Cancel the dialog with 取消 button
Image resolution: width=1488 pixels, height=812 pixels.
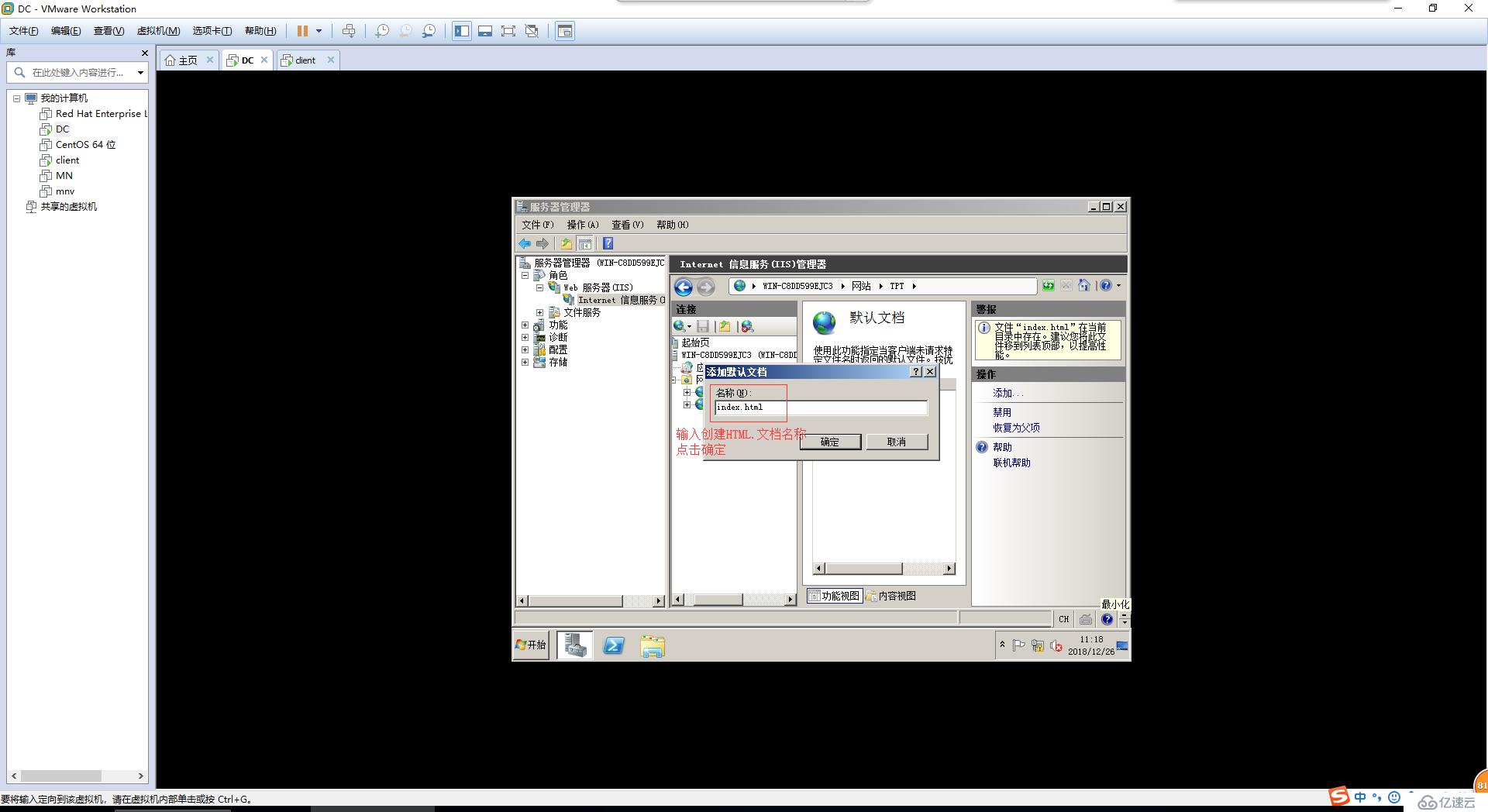[897, 442]
